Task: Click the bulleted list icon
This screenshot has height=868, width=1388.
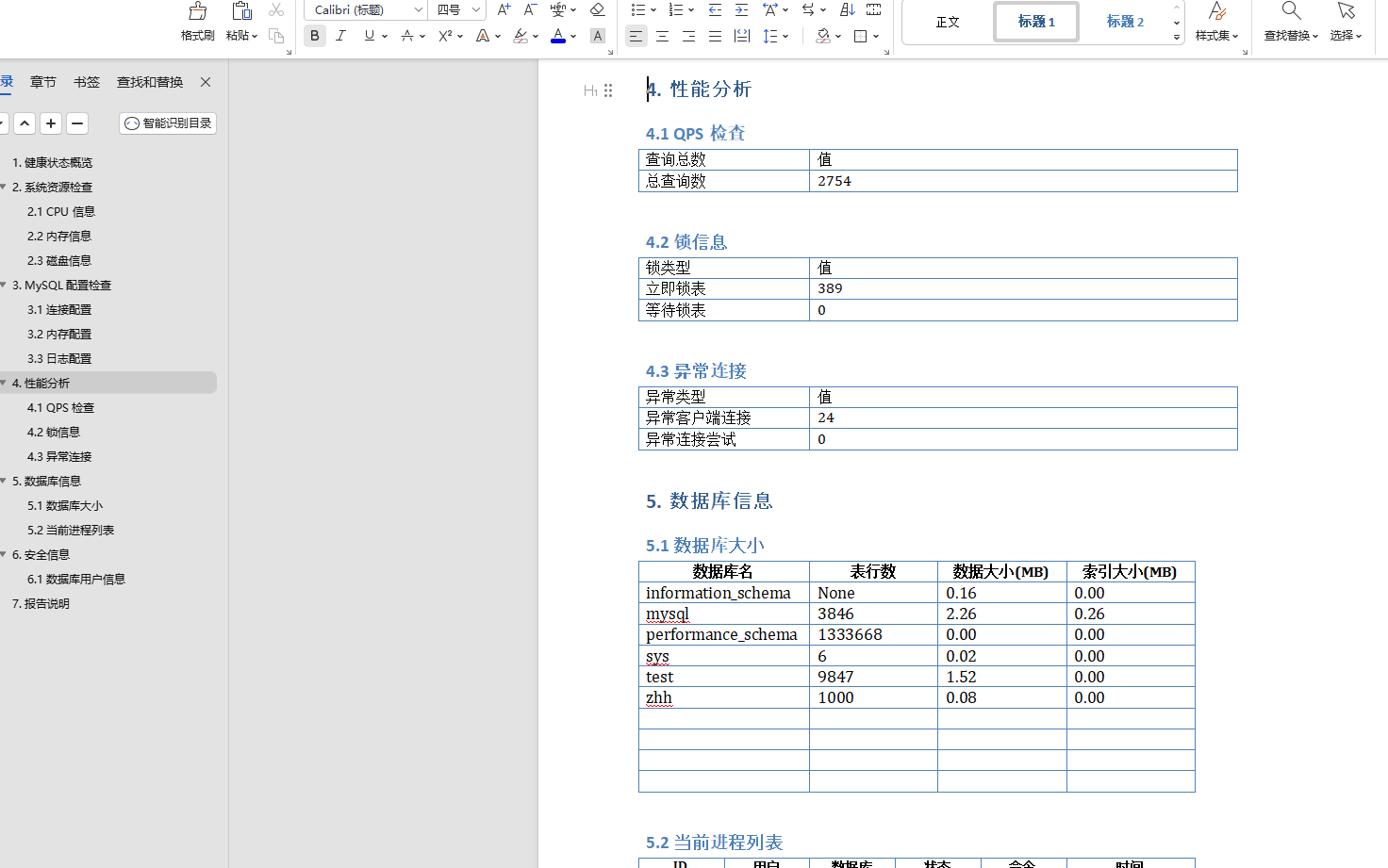Action: pos(638,9)
